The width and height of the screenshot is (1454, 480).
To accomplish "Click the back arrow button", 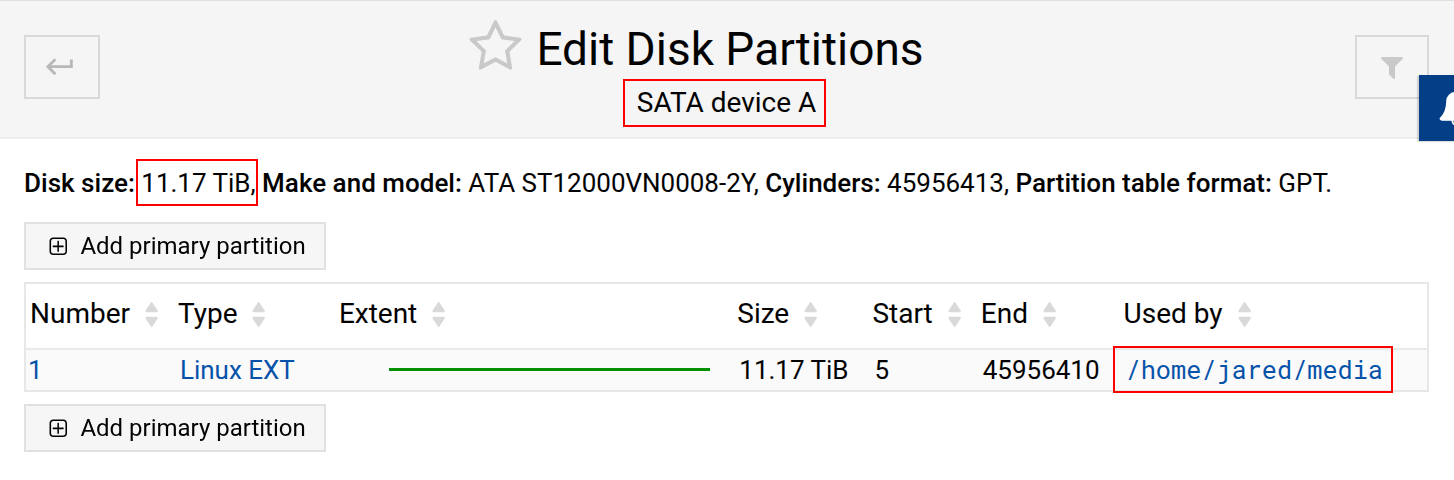I will (61, 67).
